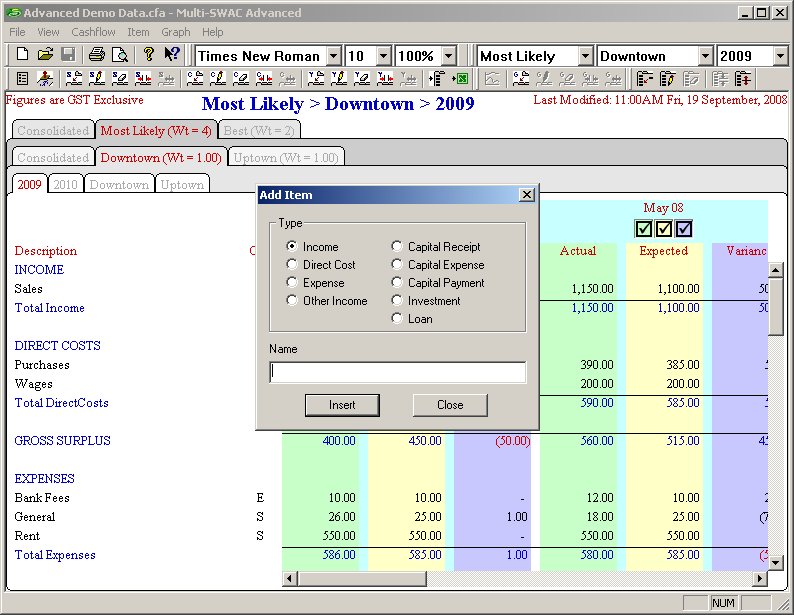This screenshot has width=794, height=615.
Task: Click the list properties icon in second toolbar
Action: coord(22,78)
